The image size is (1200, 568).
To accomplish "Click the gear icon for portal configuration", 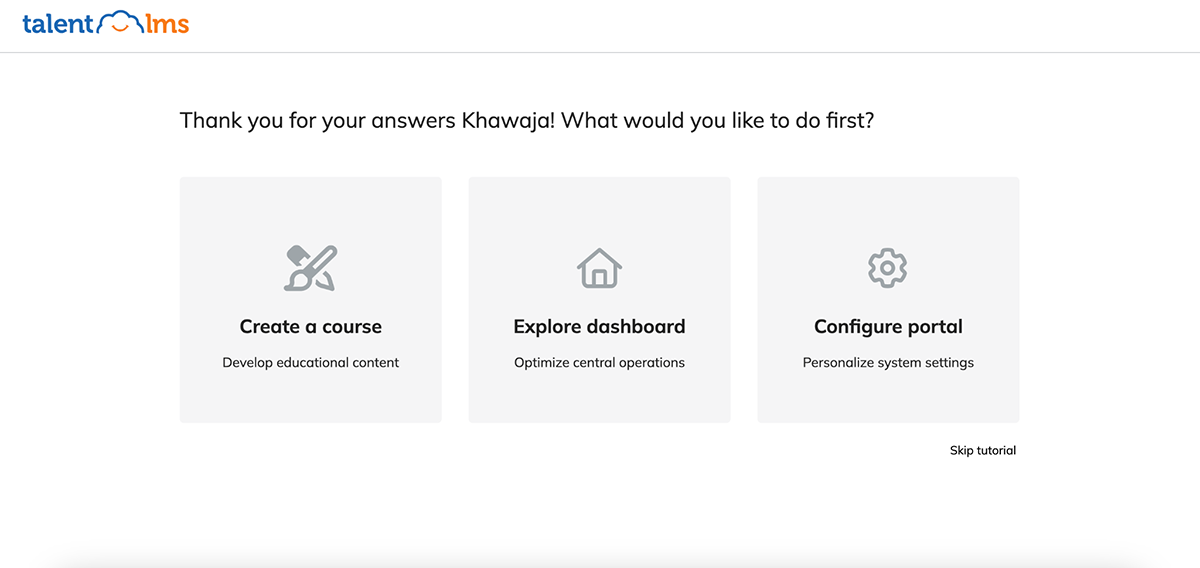I will click(887, 268).
